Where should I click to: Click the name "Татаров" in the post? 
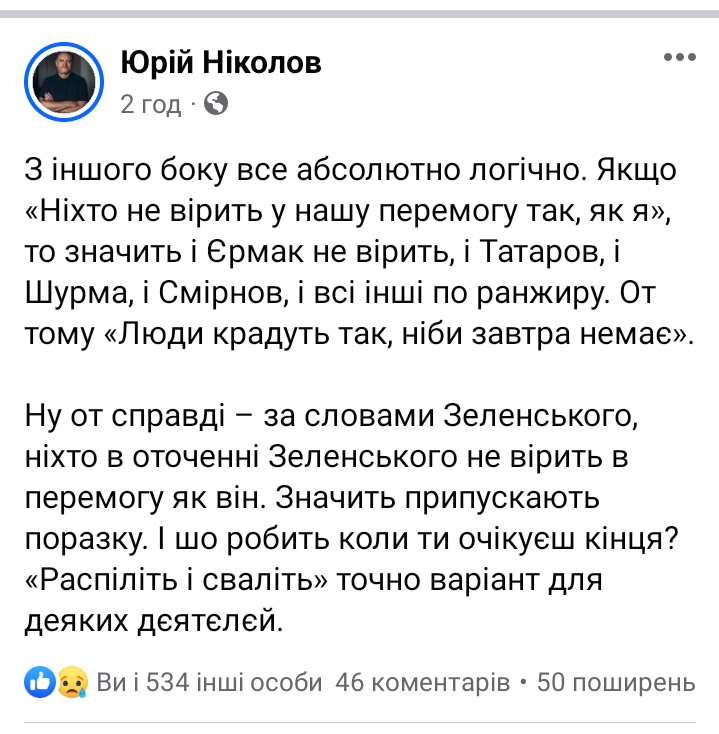pos(540,252)
